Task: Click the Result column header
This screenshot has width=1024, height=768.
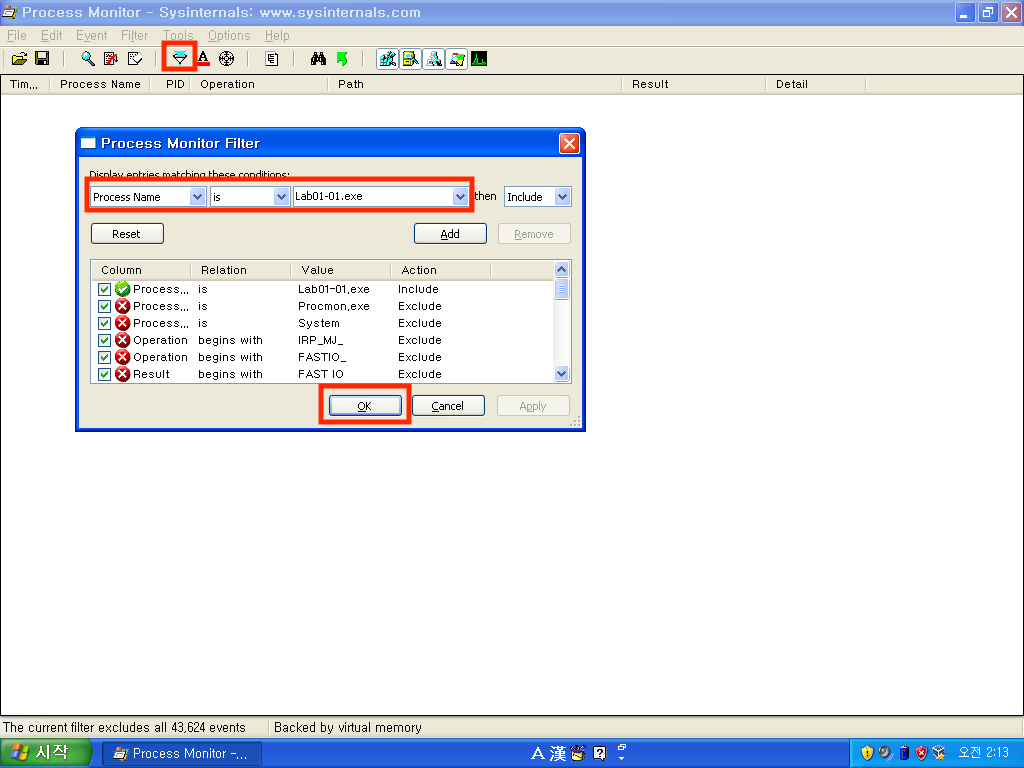Action: 694,84
